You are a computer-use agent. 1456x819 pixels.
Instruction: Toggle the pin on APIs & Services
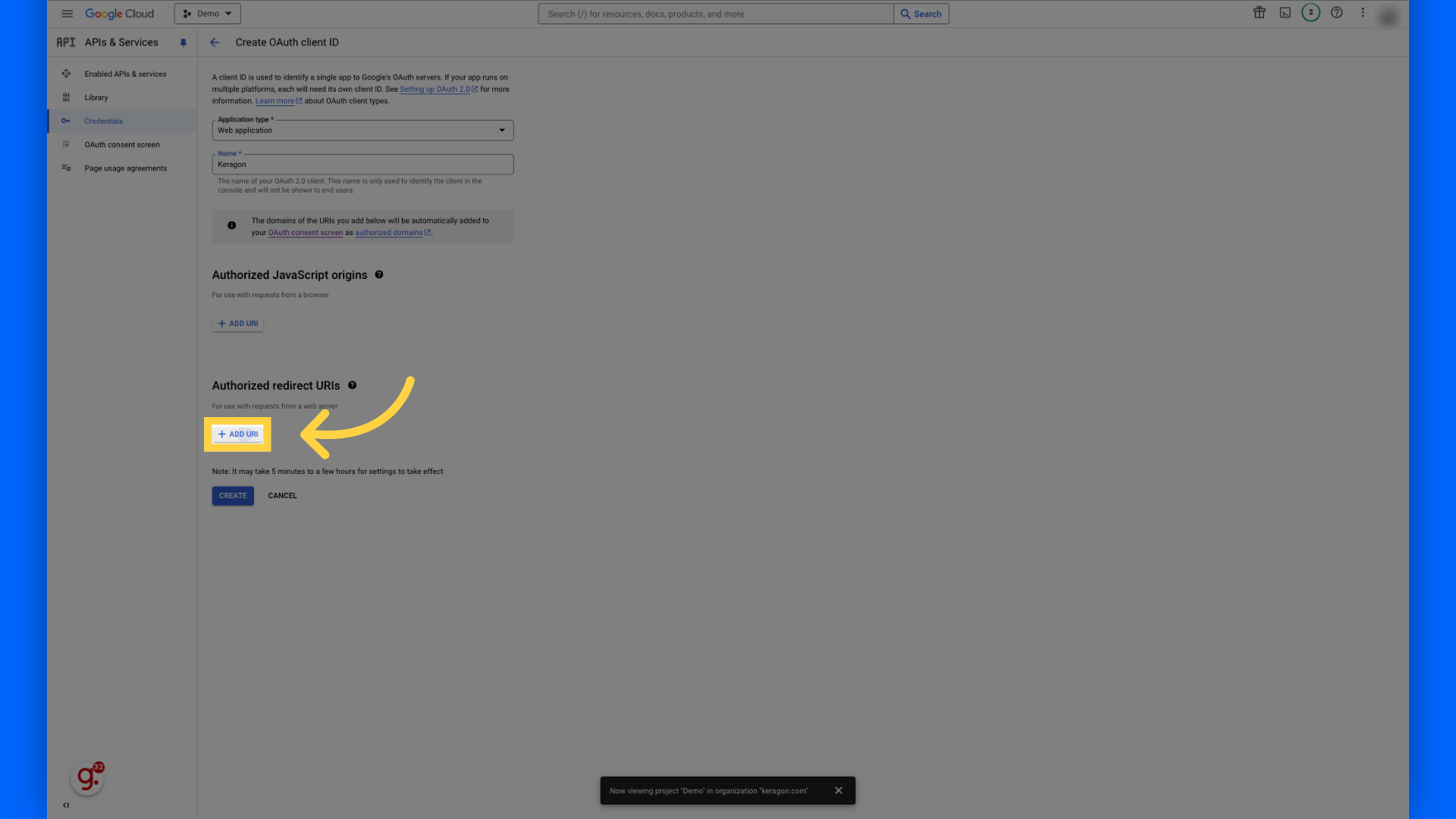183,42
